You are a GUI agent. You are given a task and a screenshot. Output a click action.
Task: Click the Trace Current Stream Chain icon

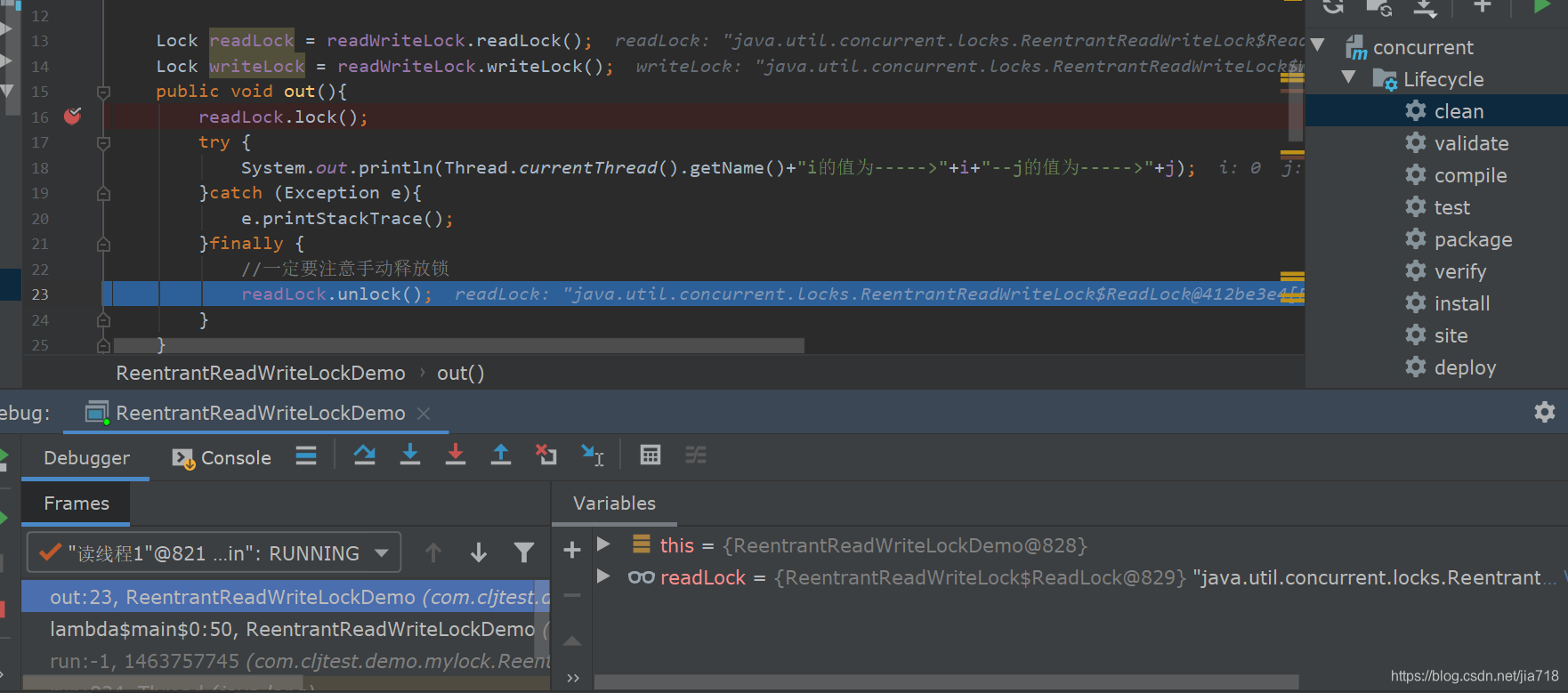pos(696,455)
